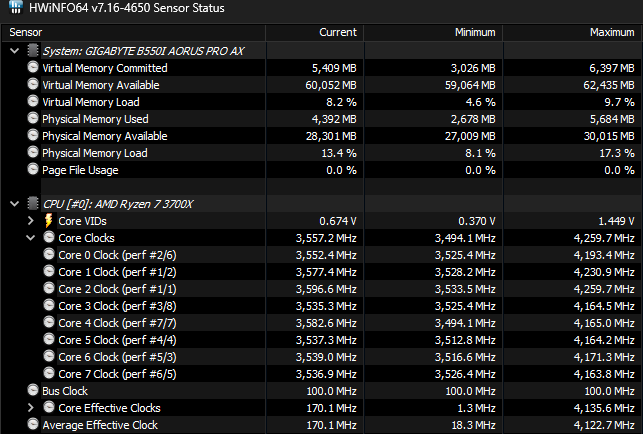Image resolution: width=643 pixels, height=434 pixels.
Task: Click the clock icon for Core 3 Clock
Action: (x=49, y=305)
